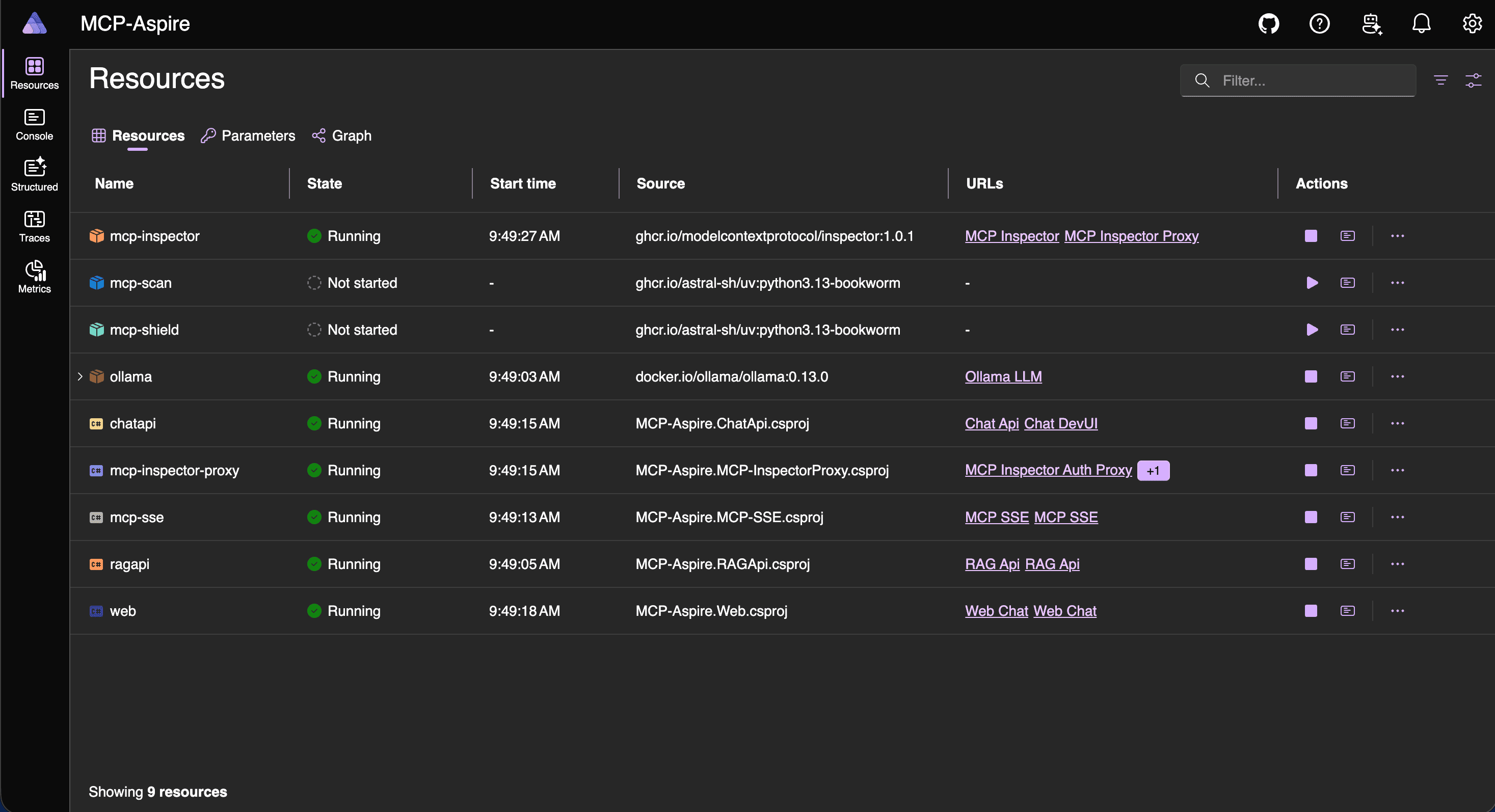Sort by the Name column header

coord(114,184)
